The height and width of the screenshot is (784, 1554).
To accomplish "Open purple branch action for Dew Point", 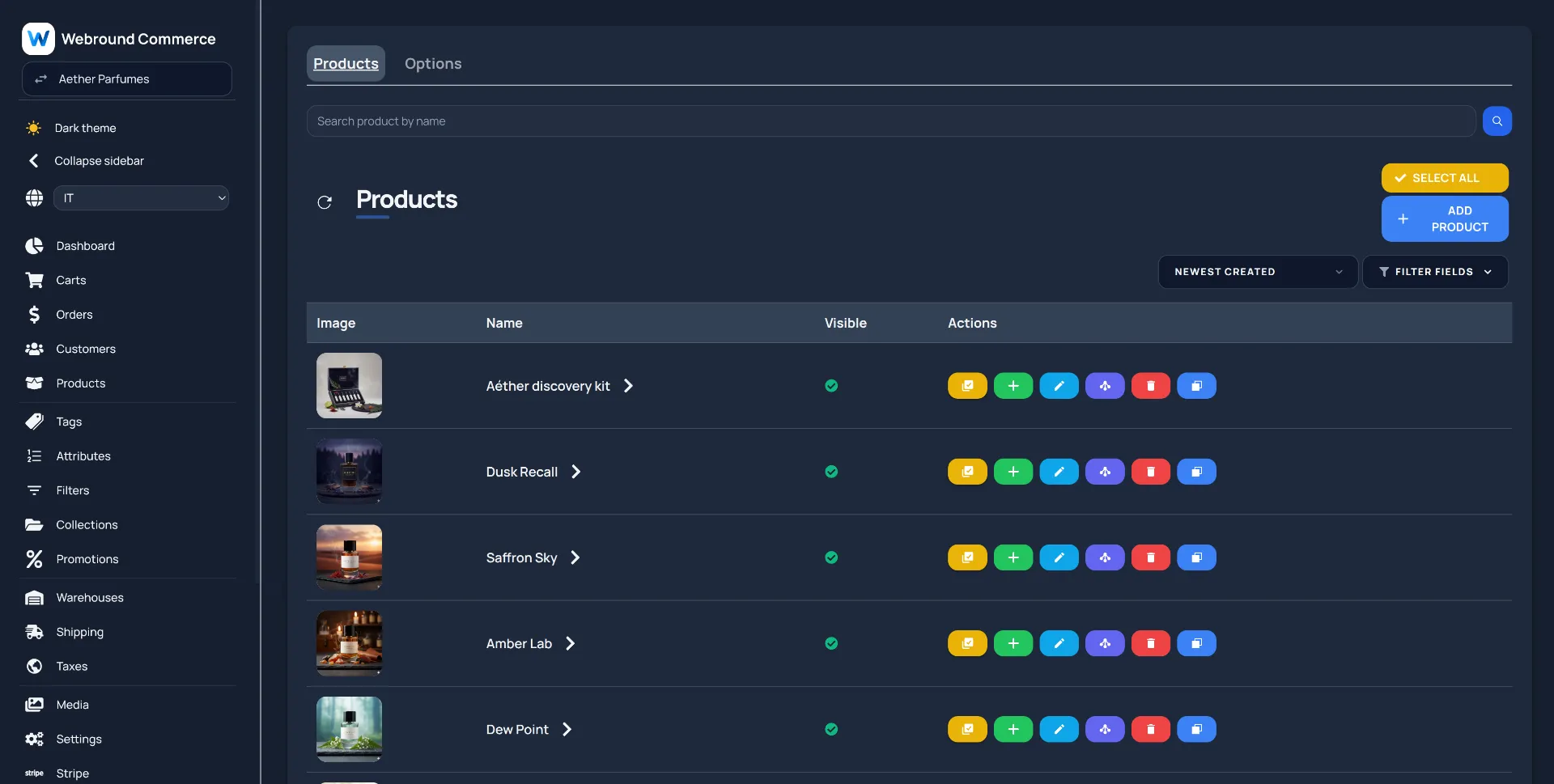I will [x=1105, y=729].
